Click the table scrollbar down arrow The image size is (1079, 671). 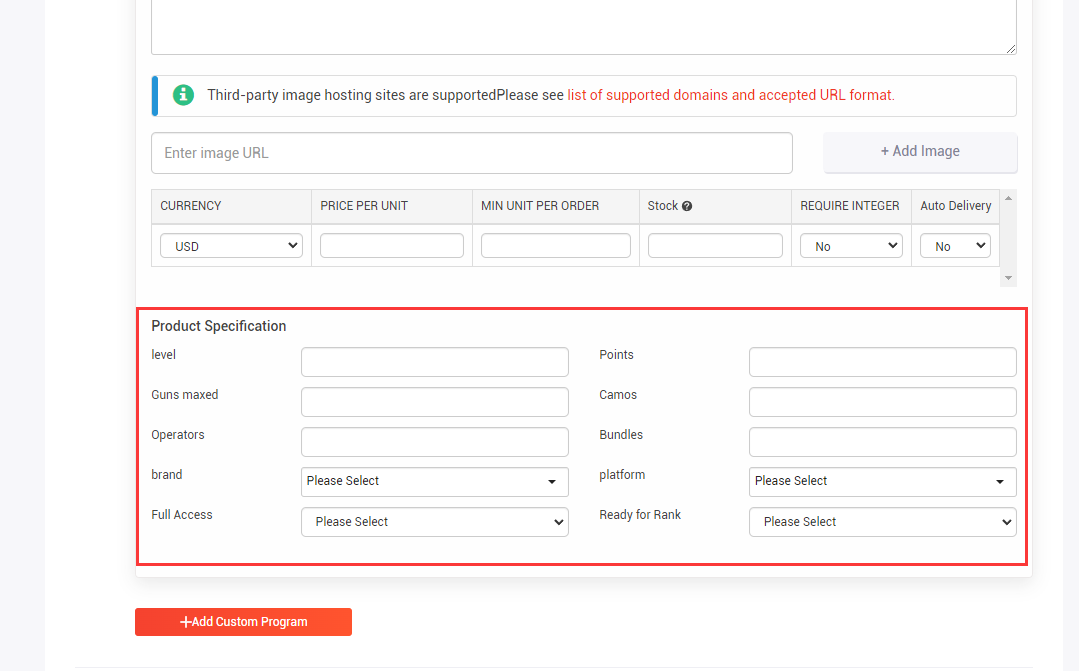(1008, 278)
